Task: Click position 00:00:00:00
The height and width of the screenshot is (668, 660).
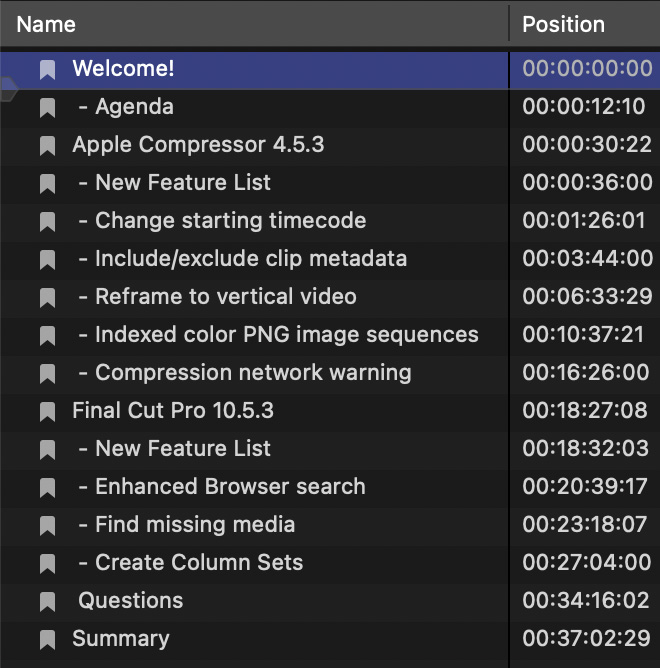Action: coord(587,69)
